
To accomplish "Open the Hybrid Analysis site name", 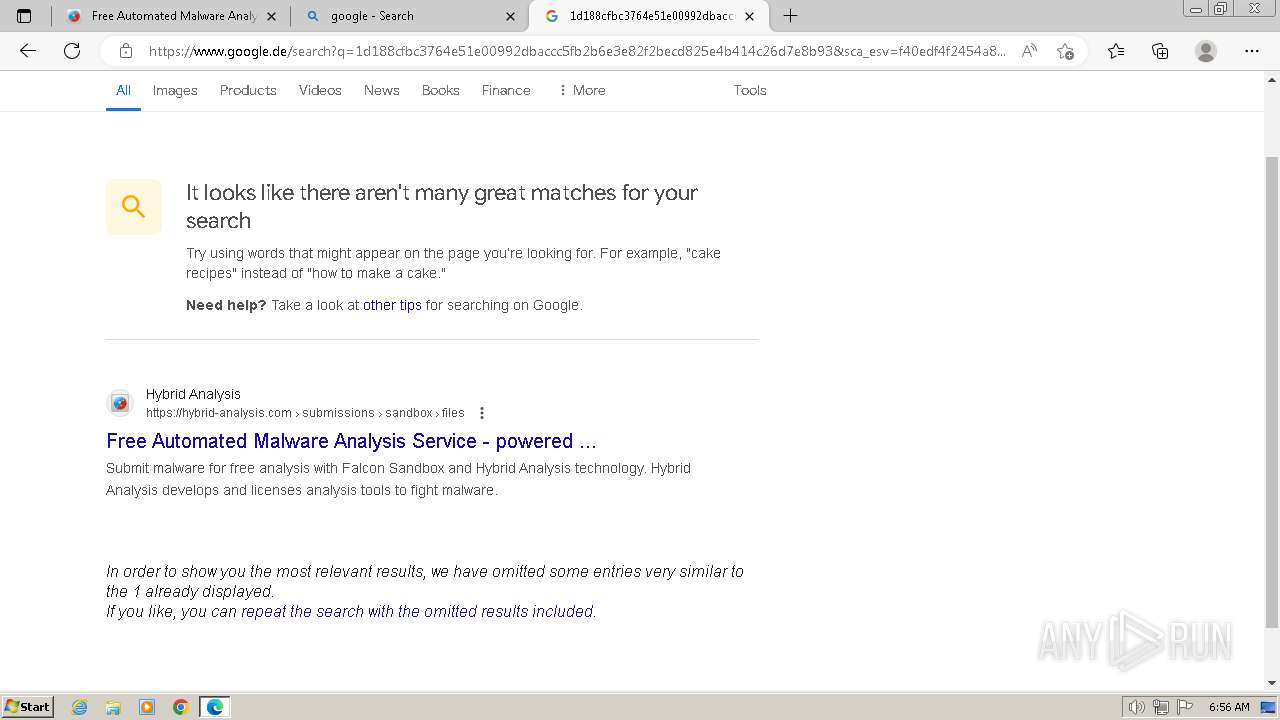I will (x=193, y=394).
